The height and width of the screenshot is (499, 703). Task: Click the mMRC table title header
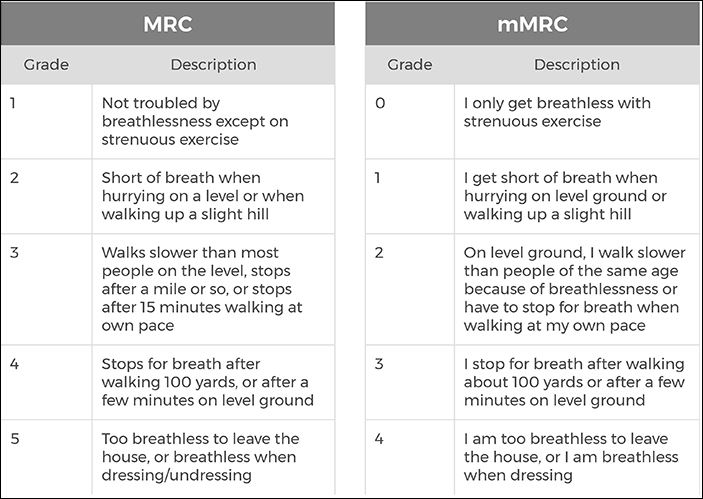pyautogui.click(x=532, y=24)
